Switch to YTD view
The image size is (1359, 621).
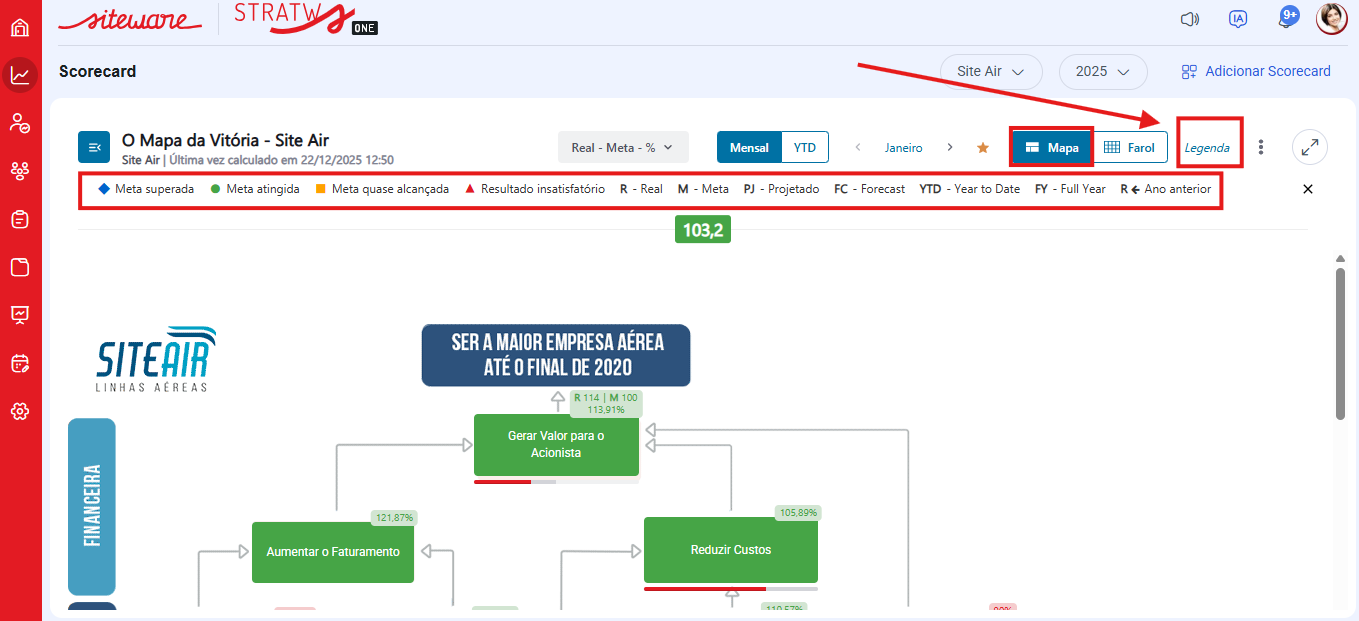point(804,147)
